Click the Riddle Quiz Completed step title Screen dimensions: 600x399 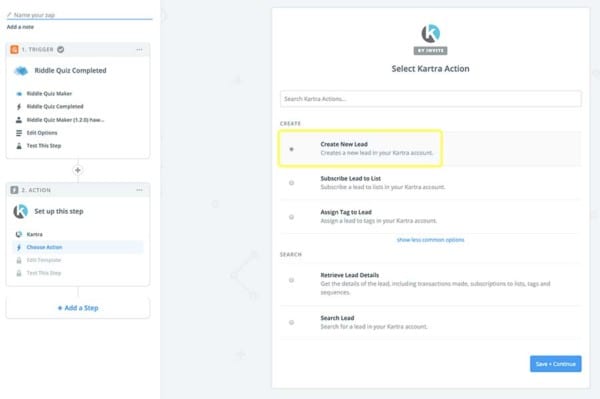point(70,70)
